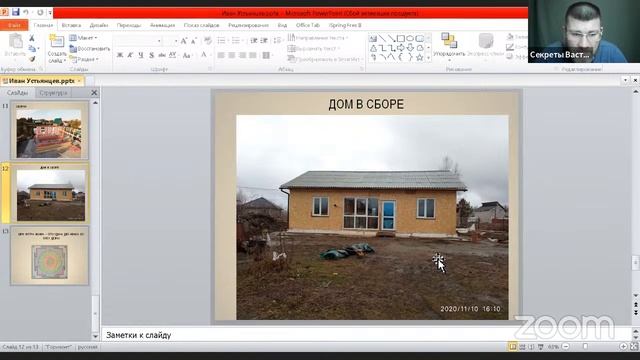Click the zoom slider handle
Image resolution: width=640 pixels, height=360 pixels.
tap(586, 347)
